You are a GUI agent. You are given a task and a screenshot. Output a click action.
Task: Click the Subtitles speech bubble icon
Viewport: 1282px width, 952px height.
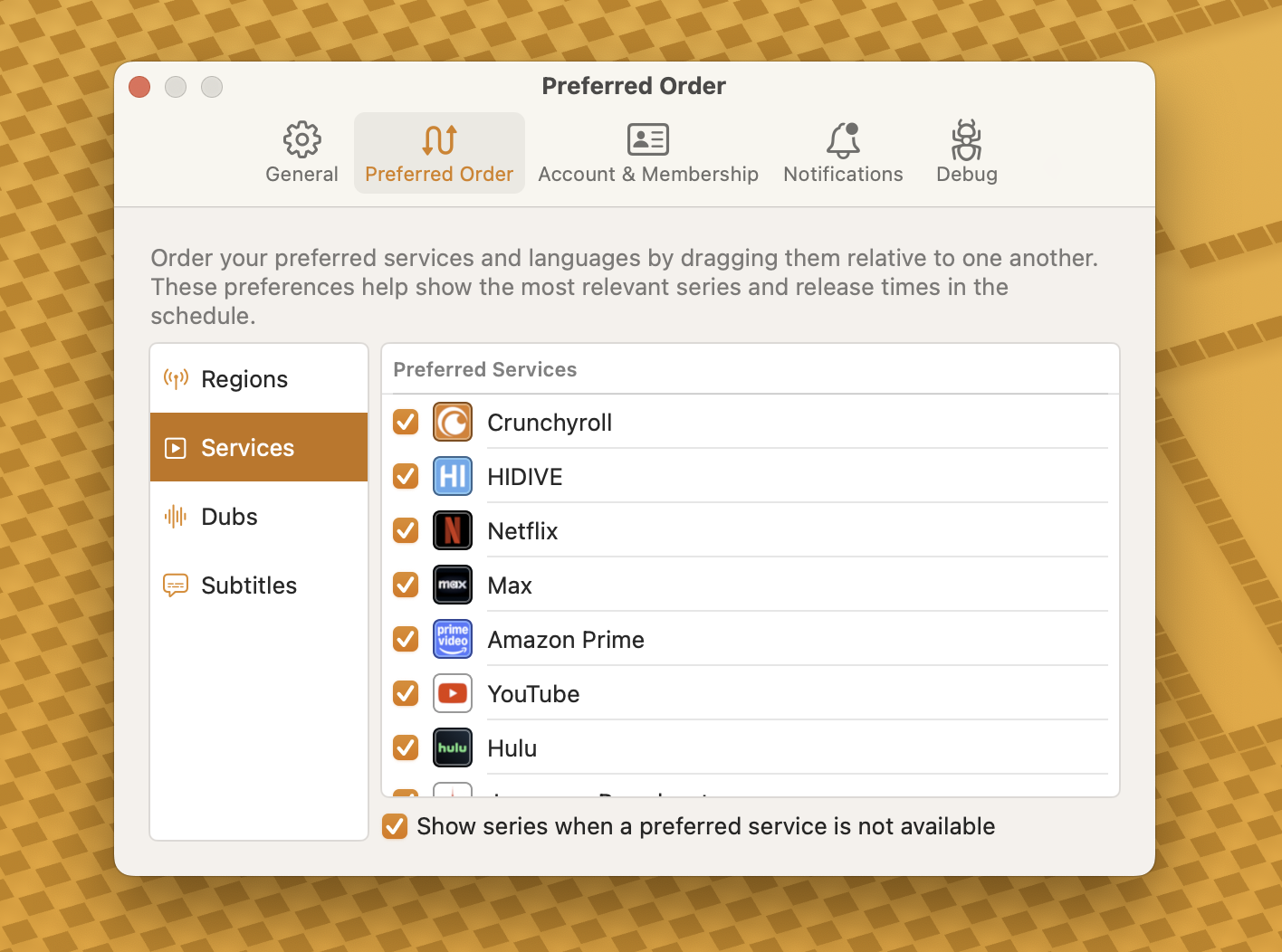(176, 585)
